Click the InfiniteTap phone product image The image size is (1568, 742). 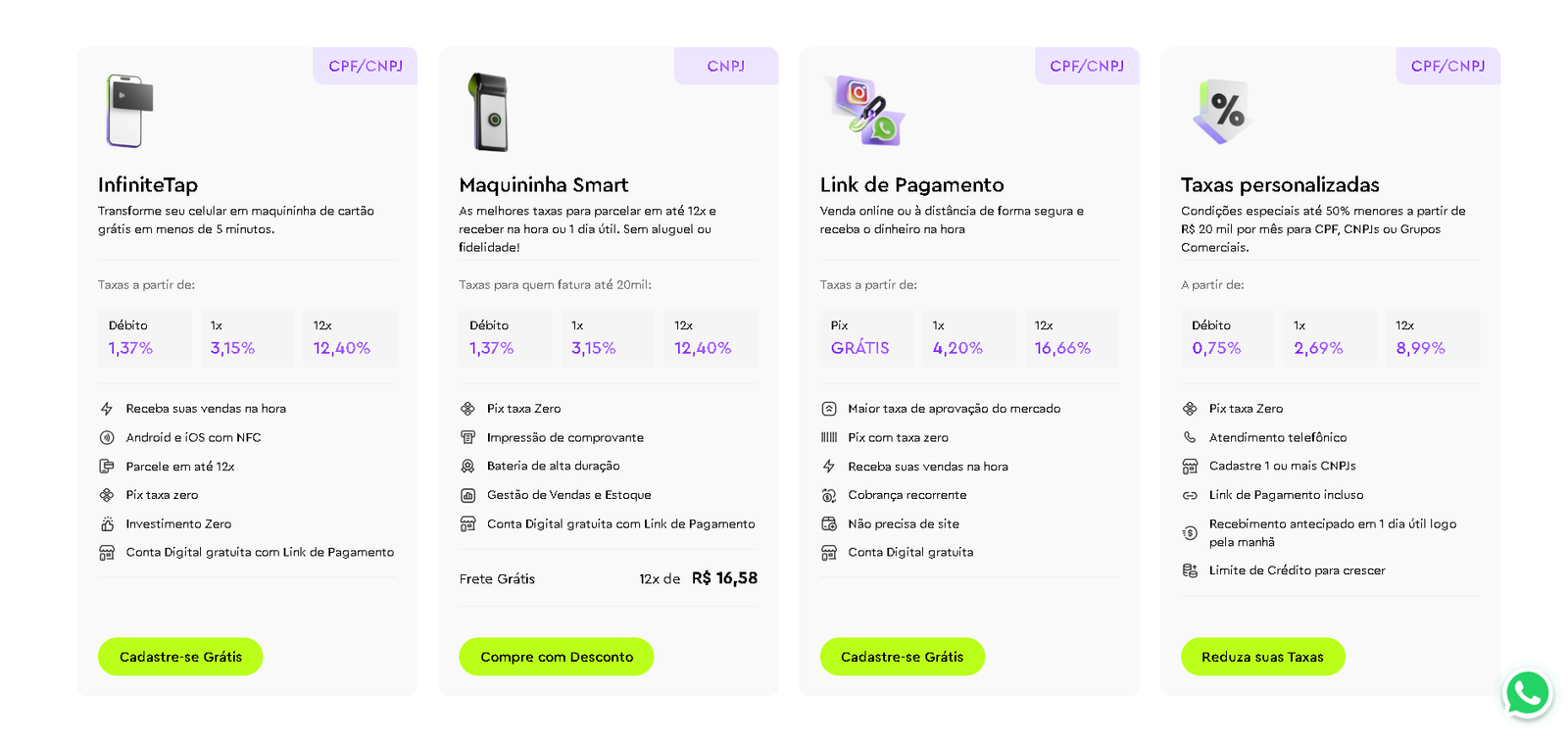(129, 111)
